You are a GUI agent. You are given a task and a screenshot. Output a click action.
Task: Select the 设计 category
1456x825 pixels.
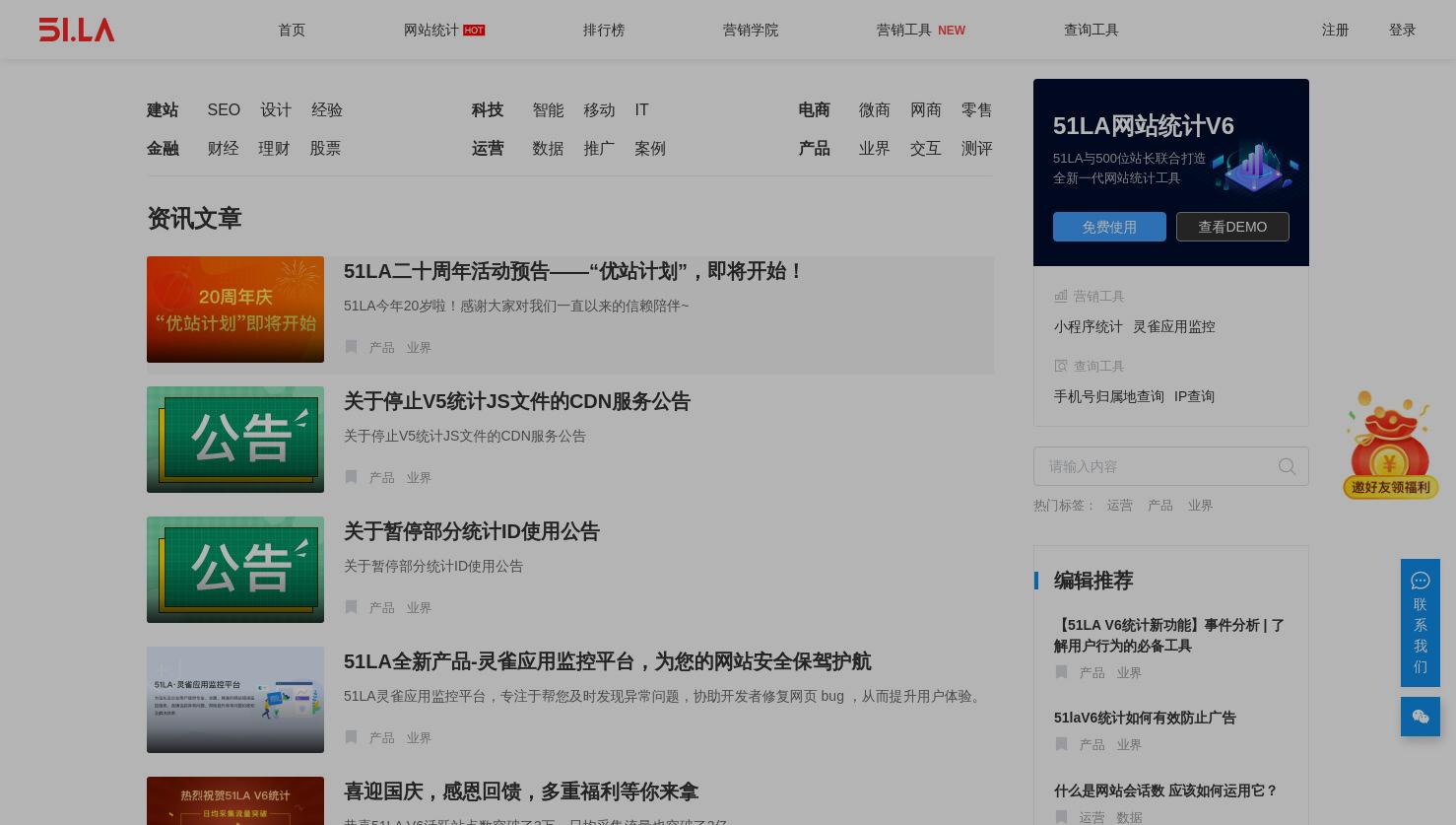pos(276,109)
